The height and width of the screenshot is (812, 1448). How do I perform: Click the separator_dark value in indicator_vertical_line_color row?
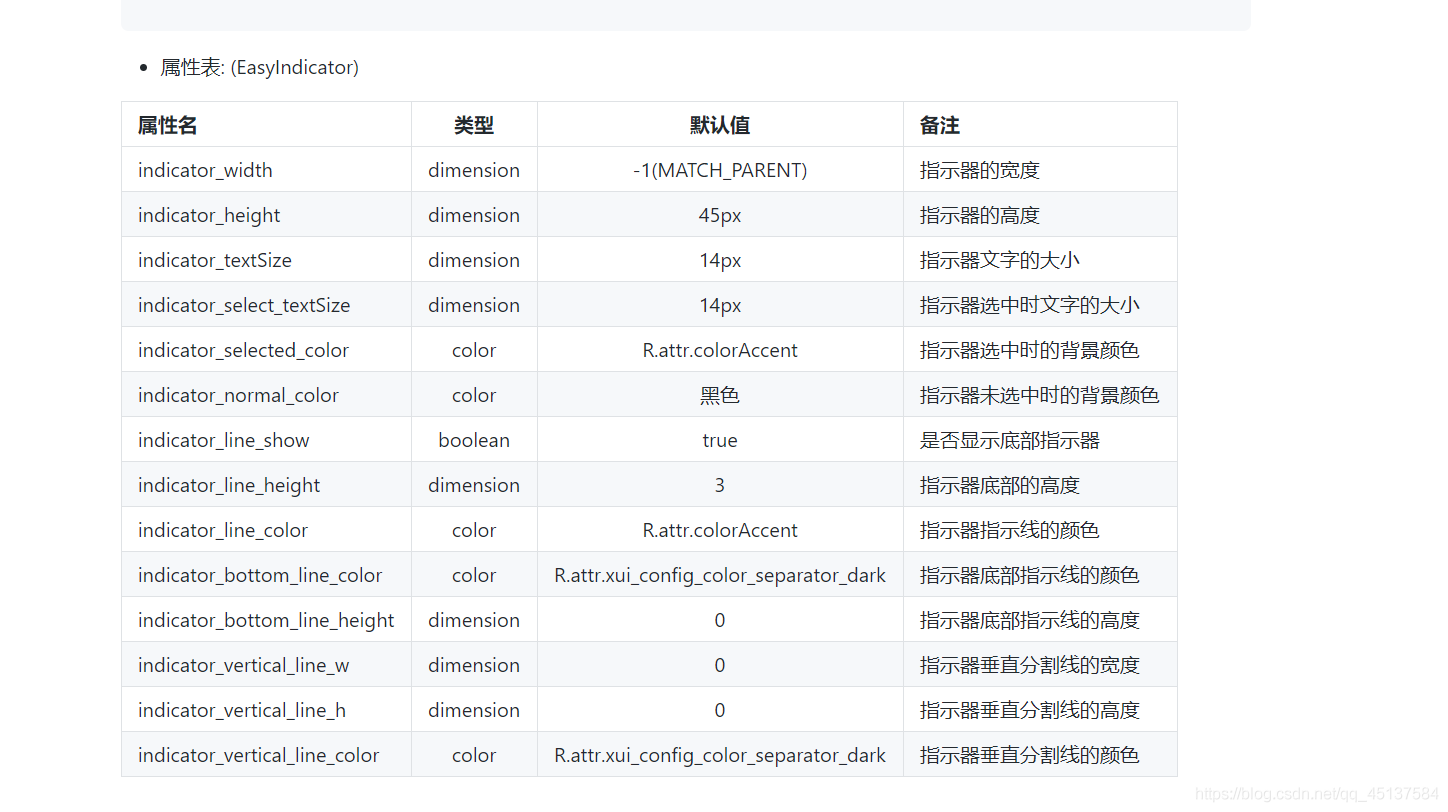(x=720, y=755)
